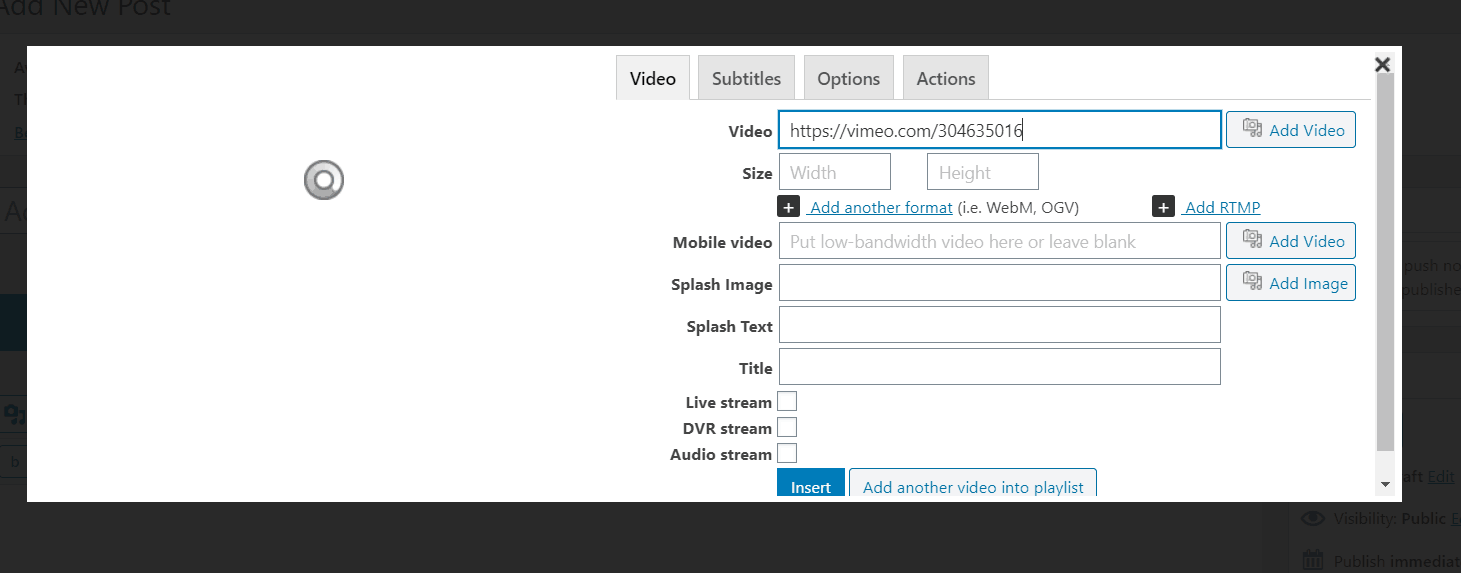Click the Title input field

coord(1000,367)
